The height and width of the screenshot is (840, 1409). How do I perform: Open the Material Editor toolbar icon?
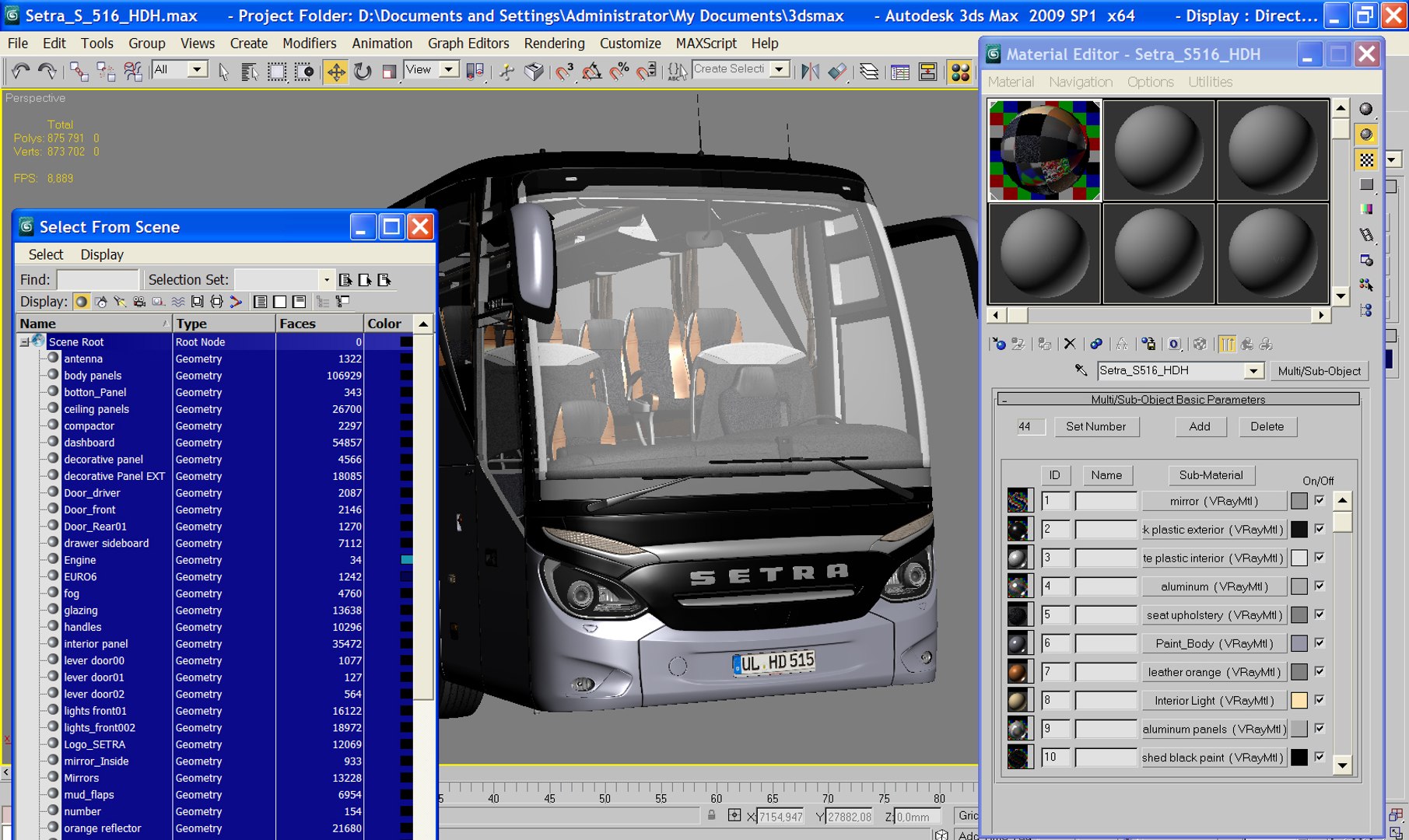960,72
